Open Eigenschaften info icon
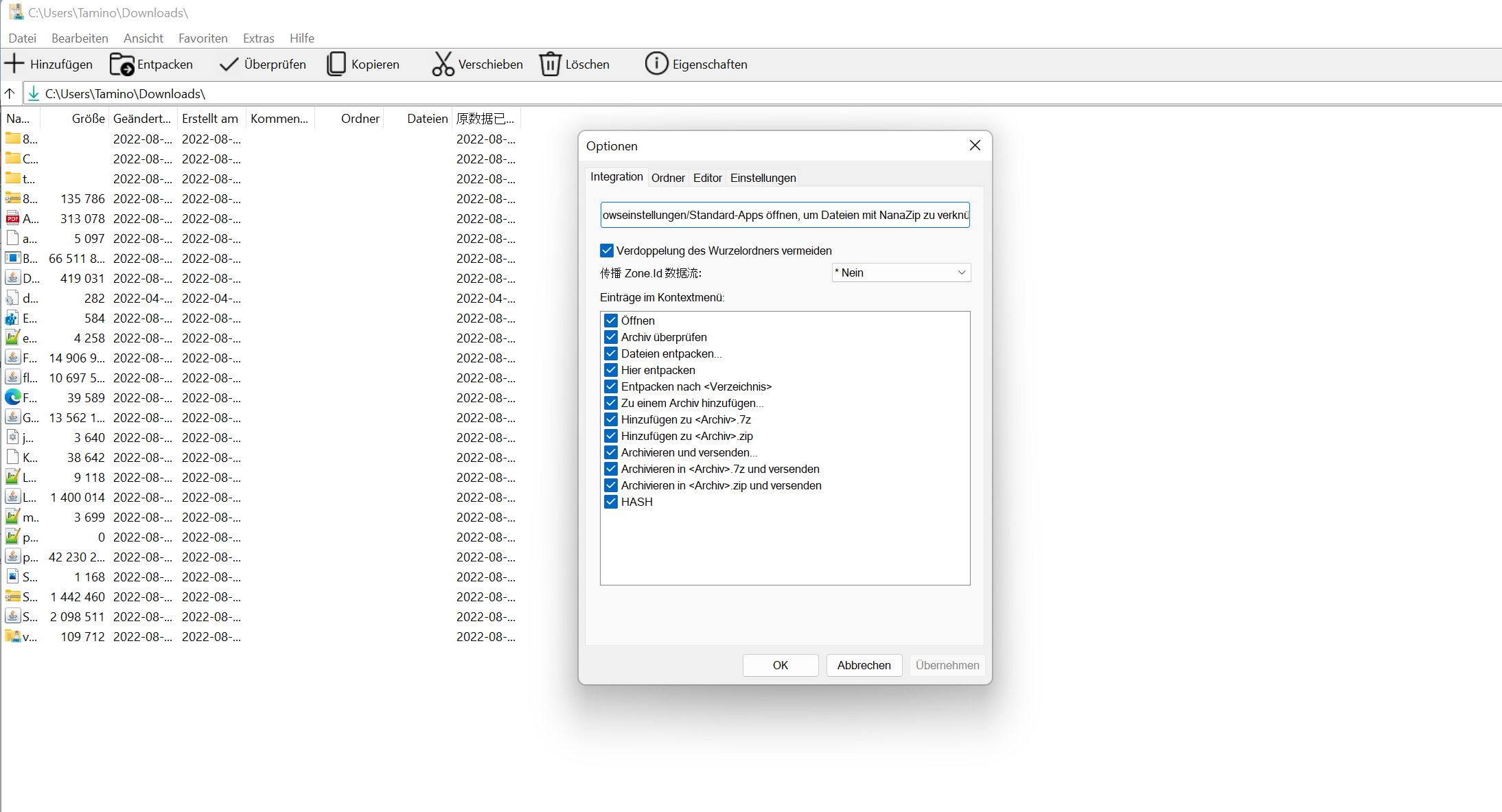Image resolution: width=1502 pixels, height=812 pixels. click(x=656, y=64)
